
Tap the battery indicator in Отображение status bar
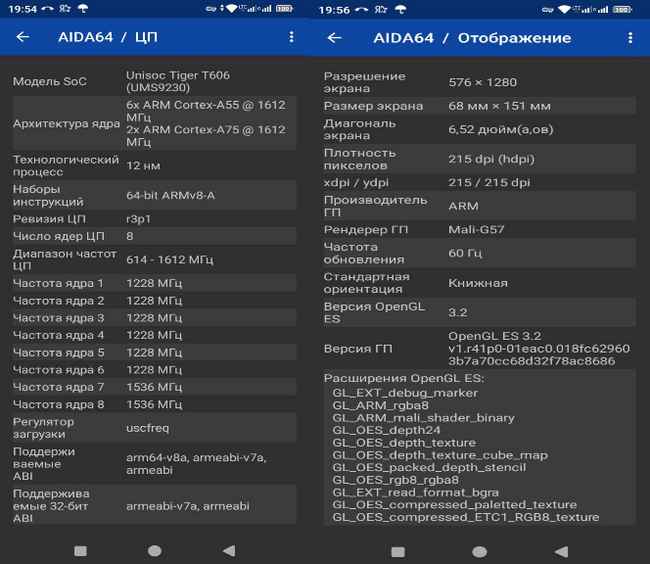[x=623, y=10]
